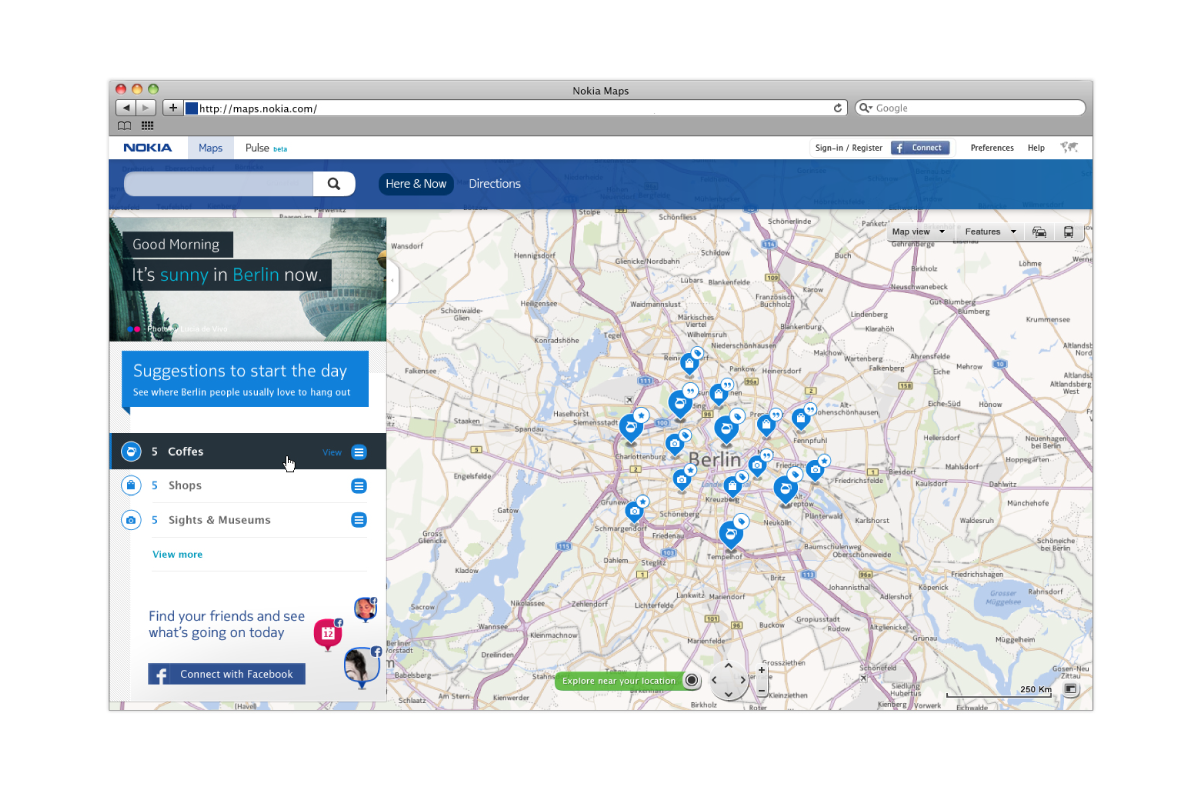Viewport: 1201px width, 800px height.
Task: Toggle the mini map overview icon
Action: 1071,689
